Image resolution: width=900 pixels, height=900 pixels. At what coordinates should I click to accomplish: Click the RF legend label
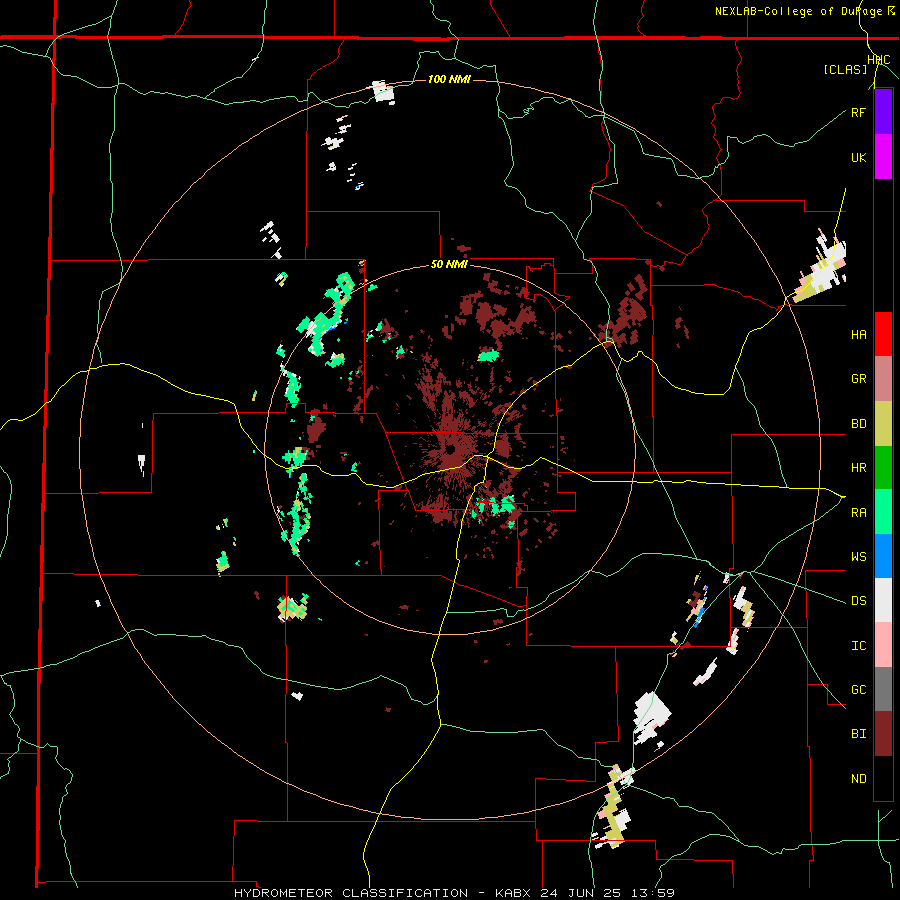coord(858,112)
